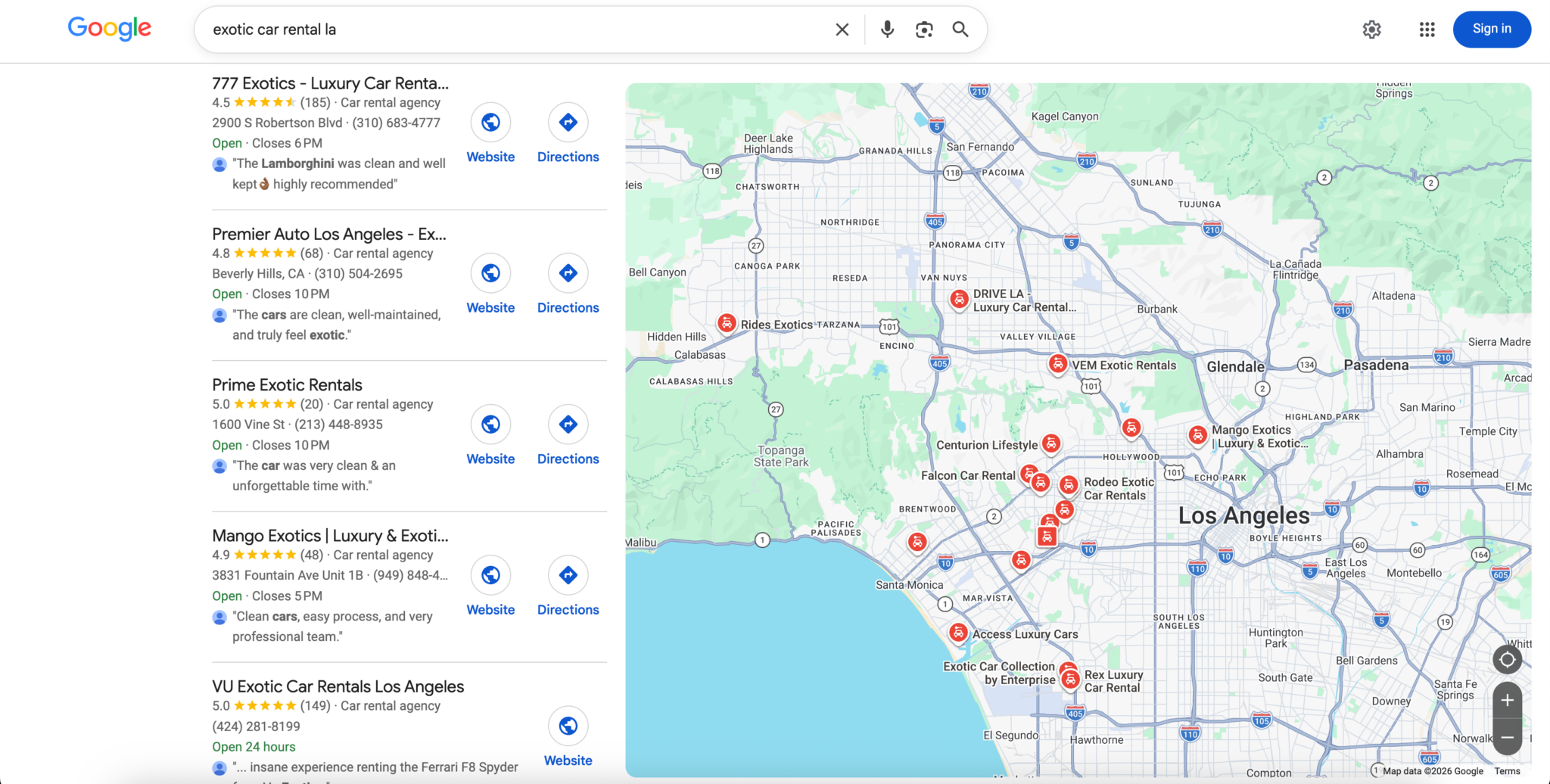
Task: Get directions to Prime Exotic Rentals
Action: [568, 424]
